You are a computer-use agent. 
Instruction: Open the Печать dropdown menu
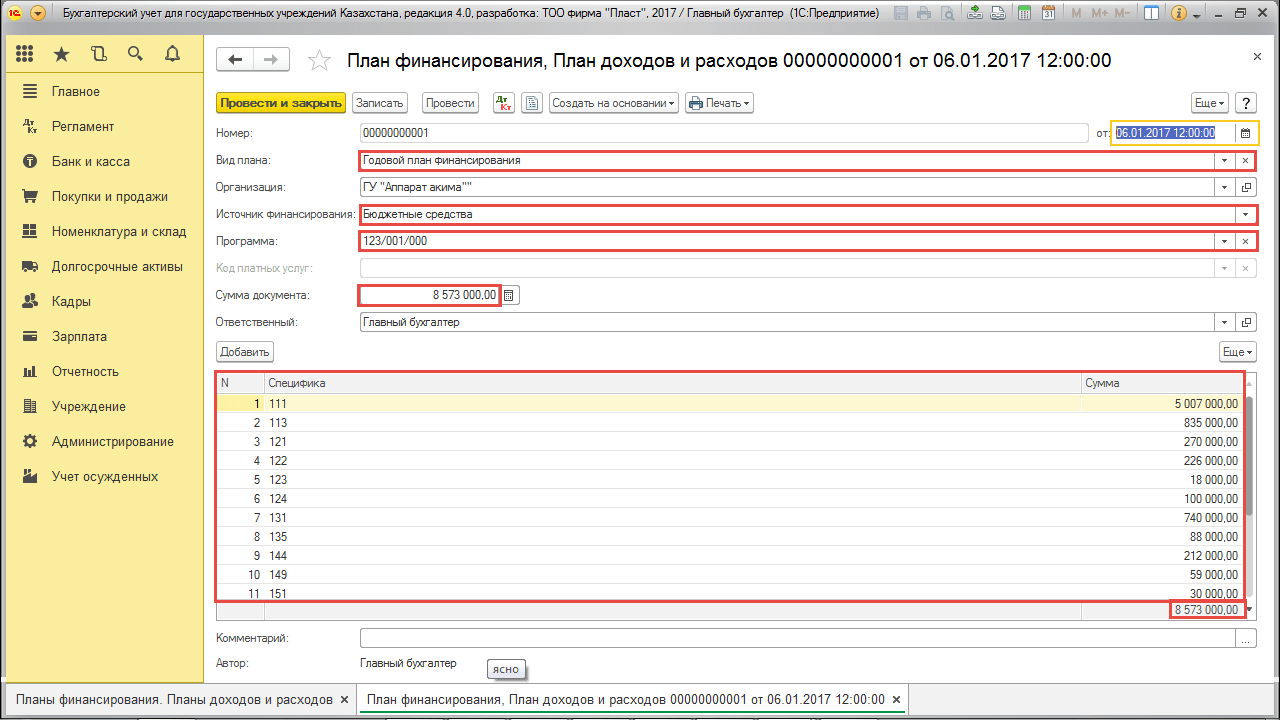[722, 102]
